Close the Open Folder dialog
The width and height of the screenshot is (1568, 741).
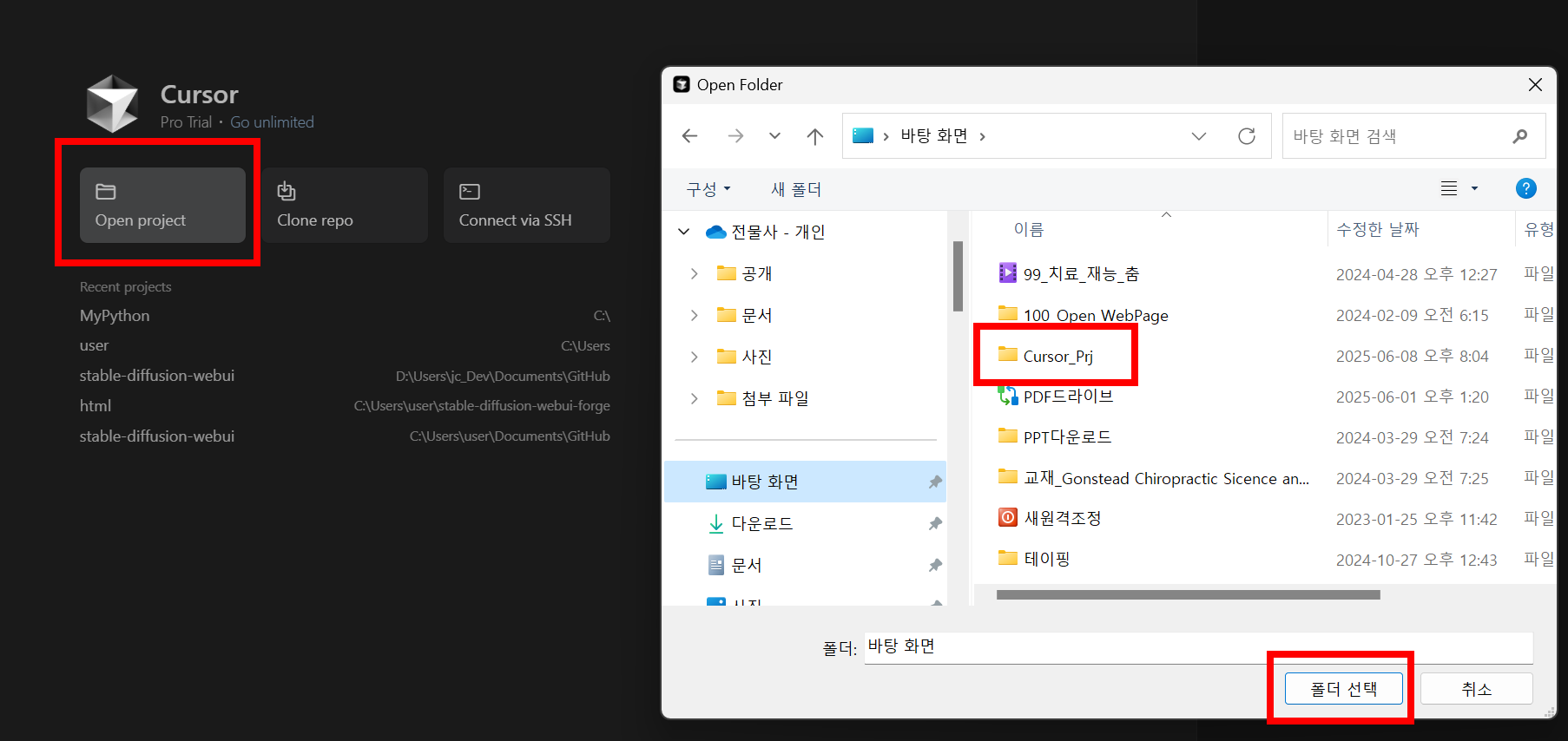coord(1535,85)
